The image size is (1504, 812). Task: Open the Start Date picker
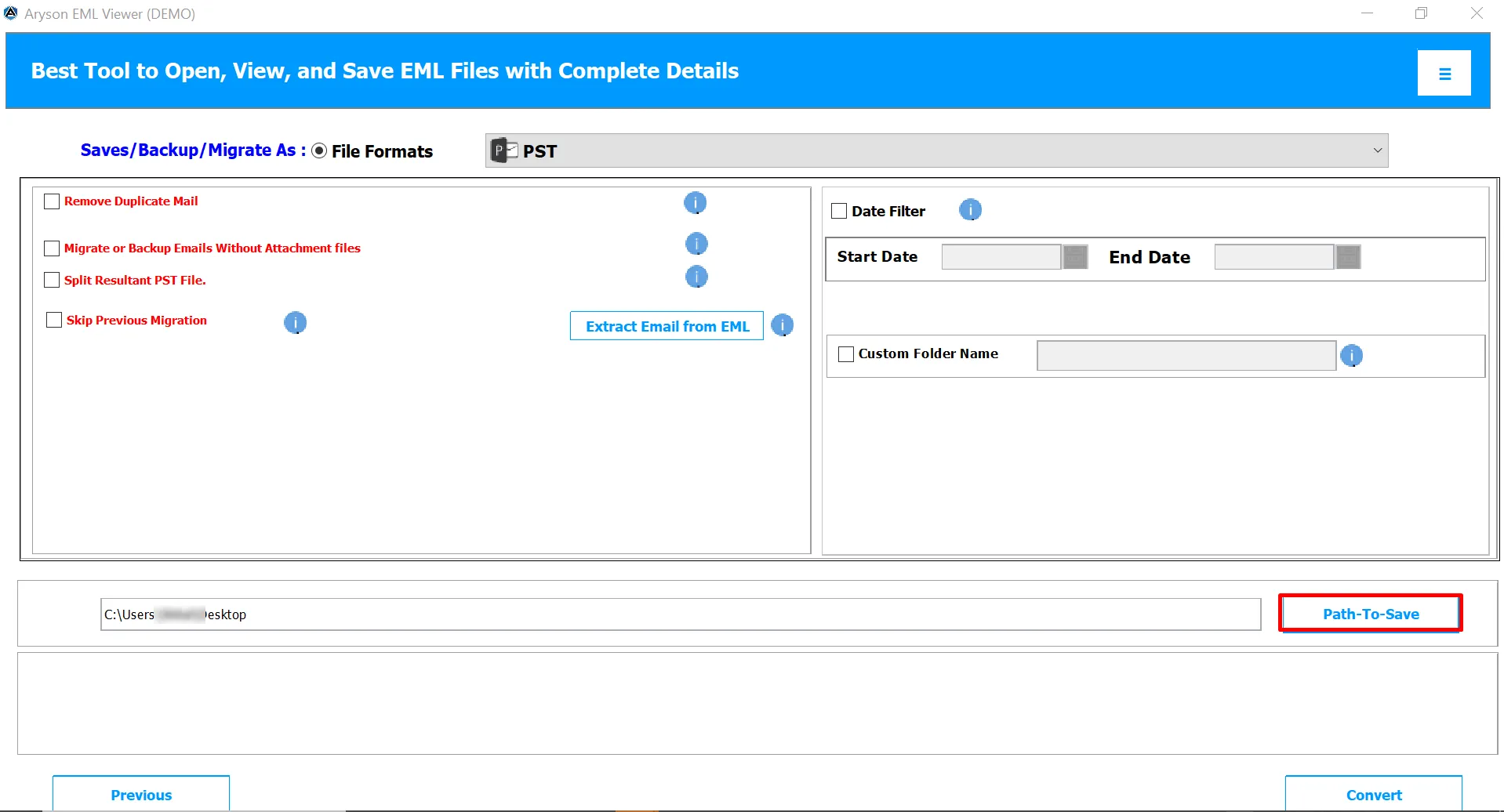(1075, 256)
